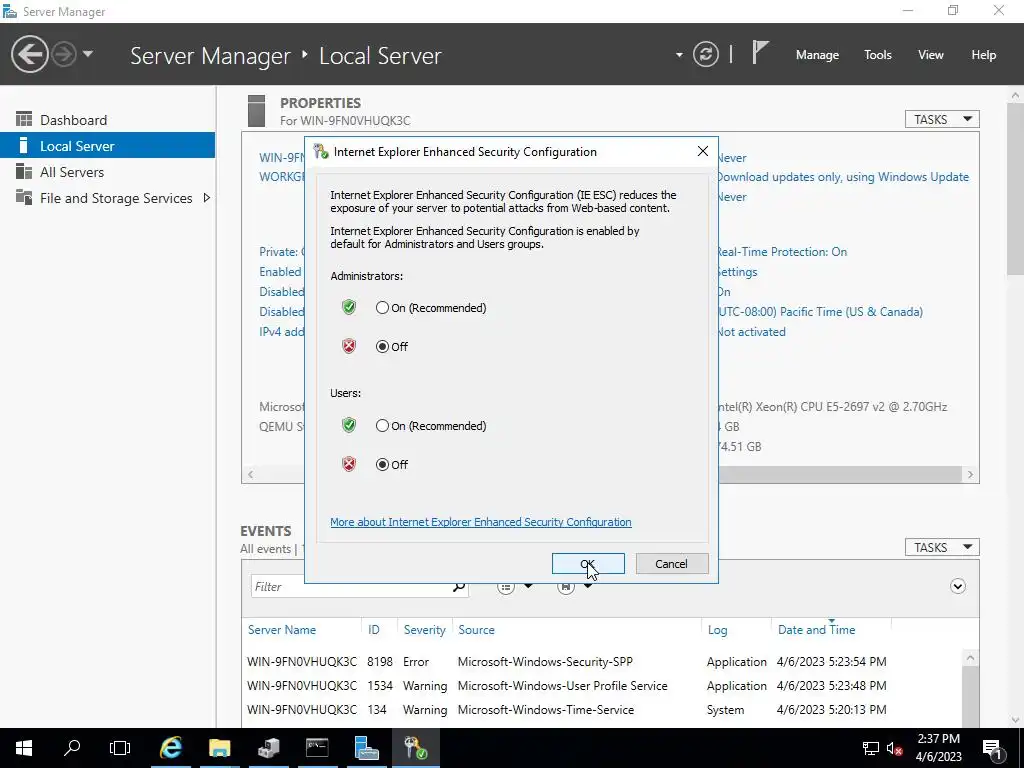Image resolution: width=1024 pixels, height=768 pixels.
Task: Click Not activated link
Action: pyautogui.click(x=751, y=332)
